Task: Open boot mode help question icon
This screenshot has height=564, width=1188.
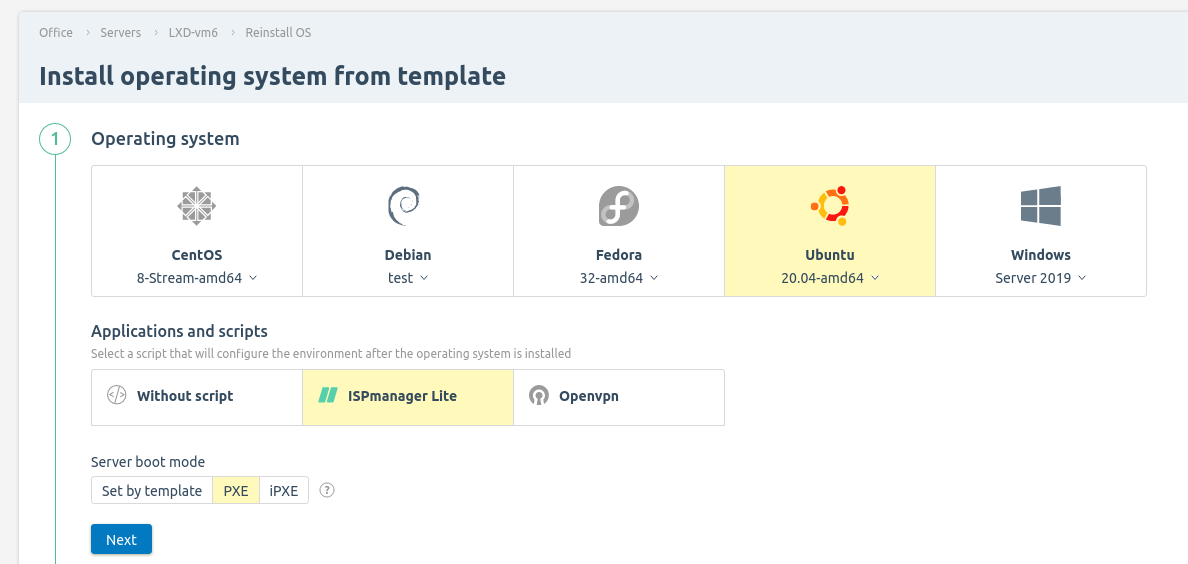Action: (327, 490)
